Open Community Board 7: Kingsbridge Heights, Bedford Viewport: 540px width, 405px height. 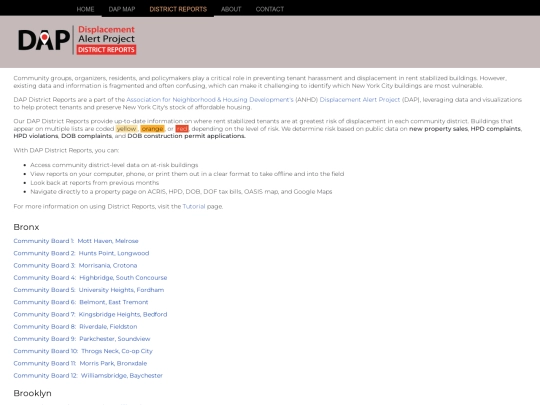click(90, 314)
